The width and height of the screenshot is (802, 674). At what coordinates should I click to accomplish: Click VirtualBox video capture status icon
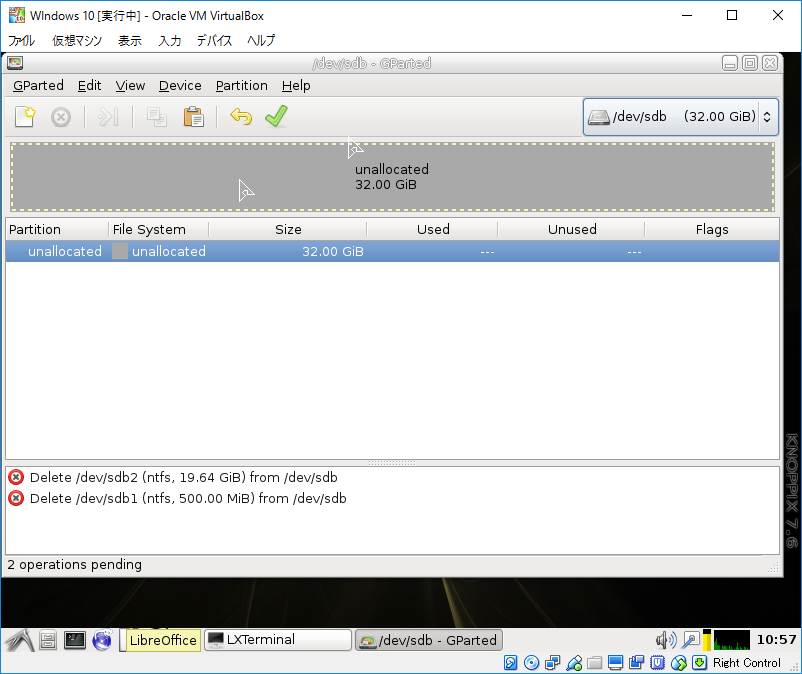[636, 663]
